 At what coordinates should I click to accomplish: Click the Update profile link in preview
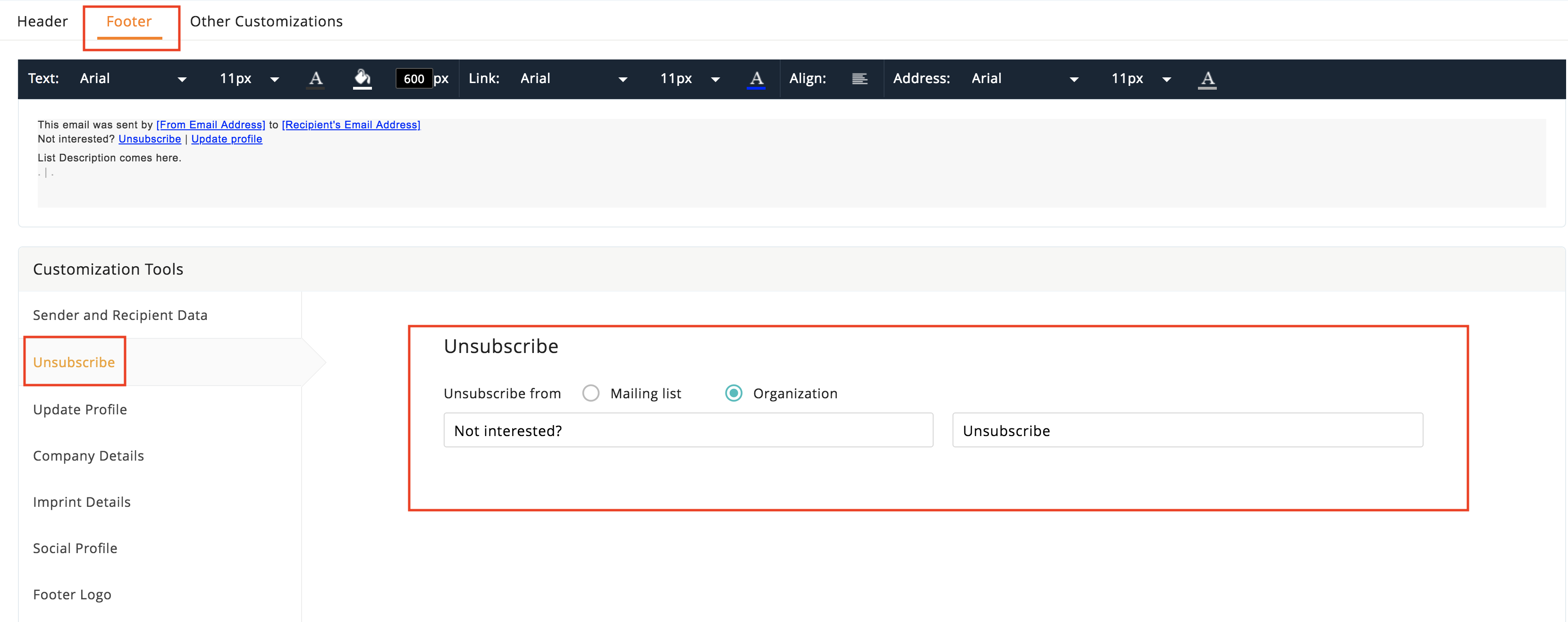tap(227, 139)
